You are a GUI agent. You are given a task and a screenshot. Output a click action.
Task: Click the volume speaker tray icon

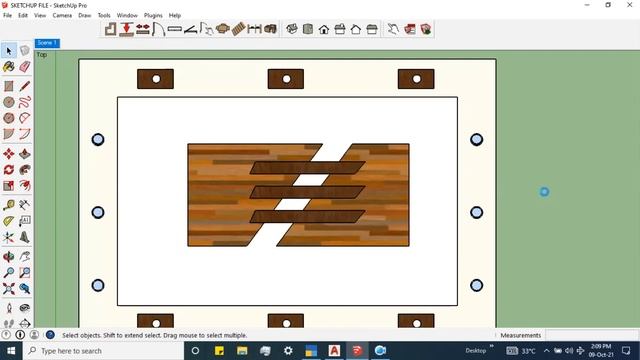(x=569, y=351)
